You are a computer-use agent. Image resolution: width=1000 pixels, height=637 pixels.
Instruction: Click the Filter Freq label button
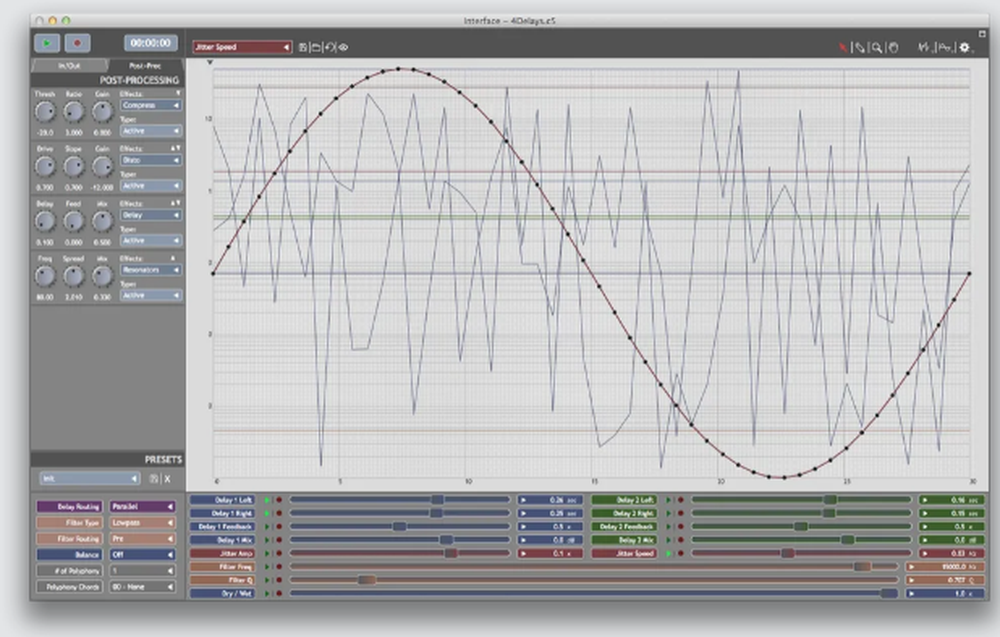pyautogui.click(x=222, y=567)
